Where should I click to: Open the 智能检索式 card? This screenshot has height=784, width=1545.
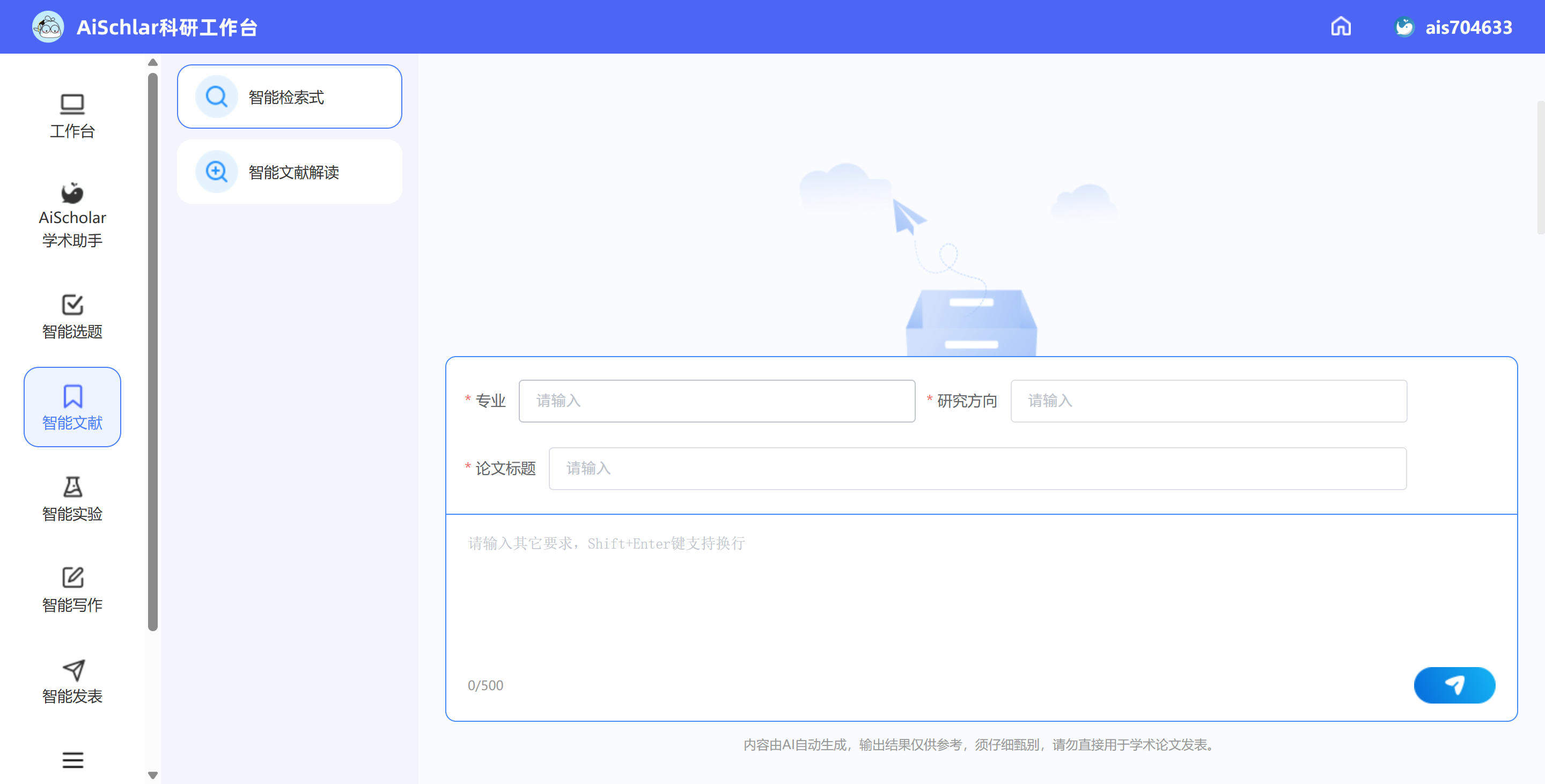coord(289,97)
